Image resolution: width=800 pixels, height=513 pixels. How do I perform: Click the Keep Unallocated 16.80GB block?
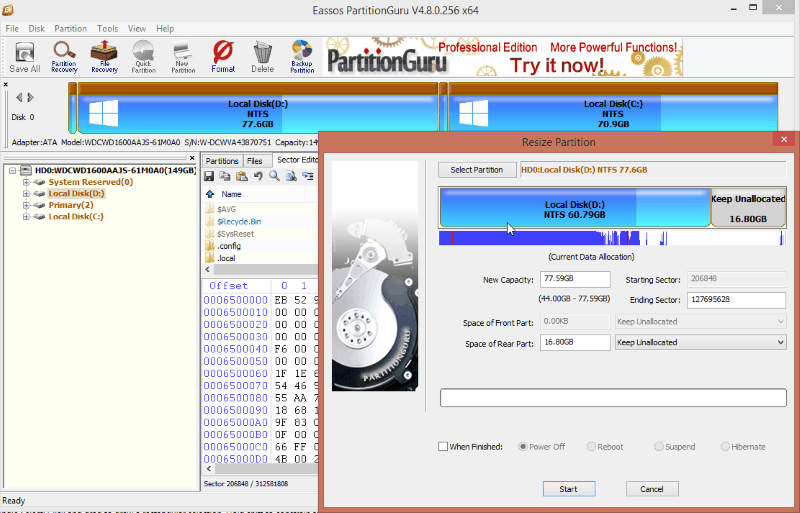(748, 207)
